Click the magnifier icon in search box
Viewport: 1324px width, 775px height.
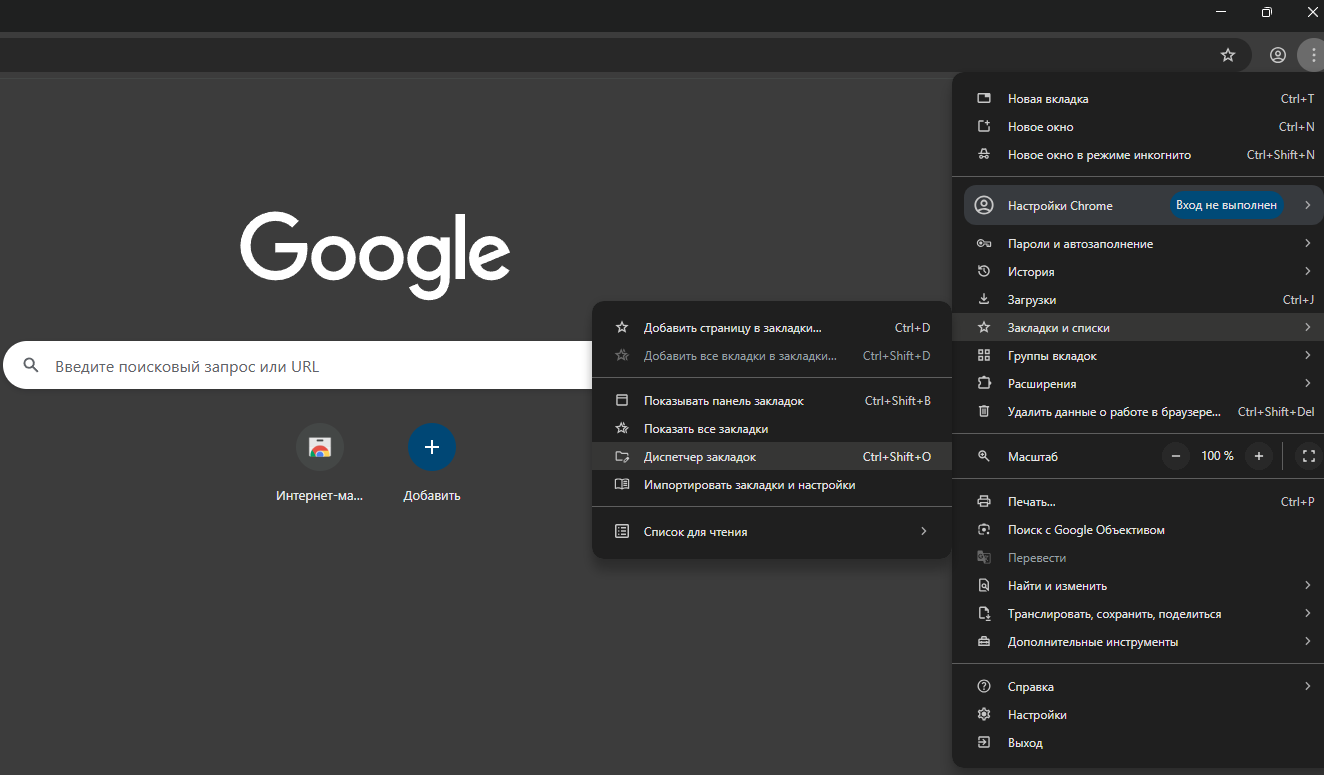coord(31,366)
